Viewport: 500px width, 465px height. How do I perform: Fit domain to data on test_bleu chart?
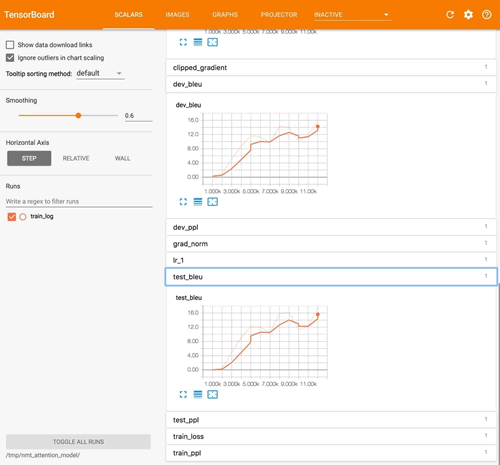click(213, 394)
